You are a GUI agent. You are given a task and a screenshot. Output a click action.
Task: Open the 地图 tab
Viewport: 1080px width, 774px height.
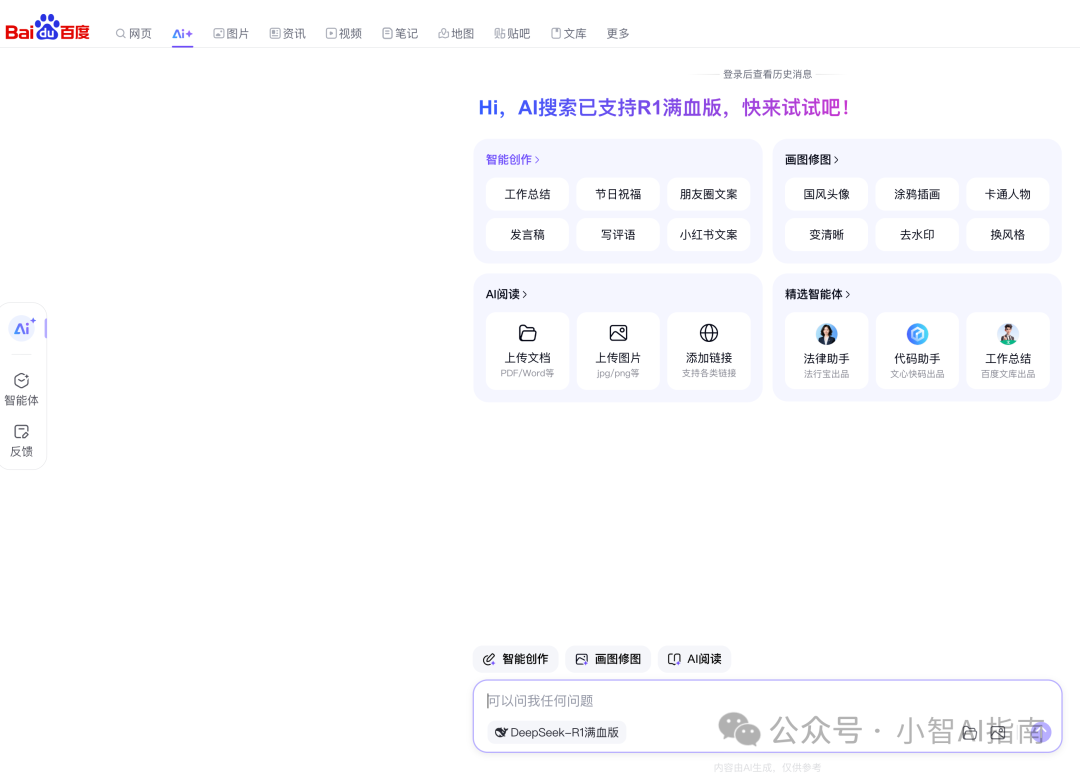click(457, 33)
